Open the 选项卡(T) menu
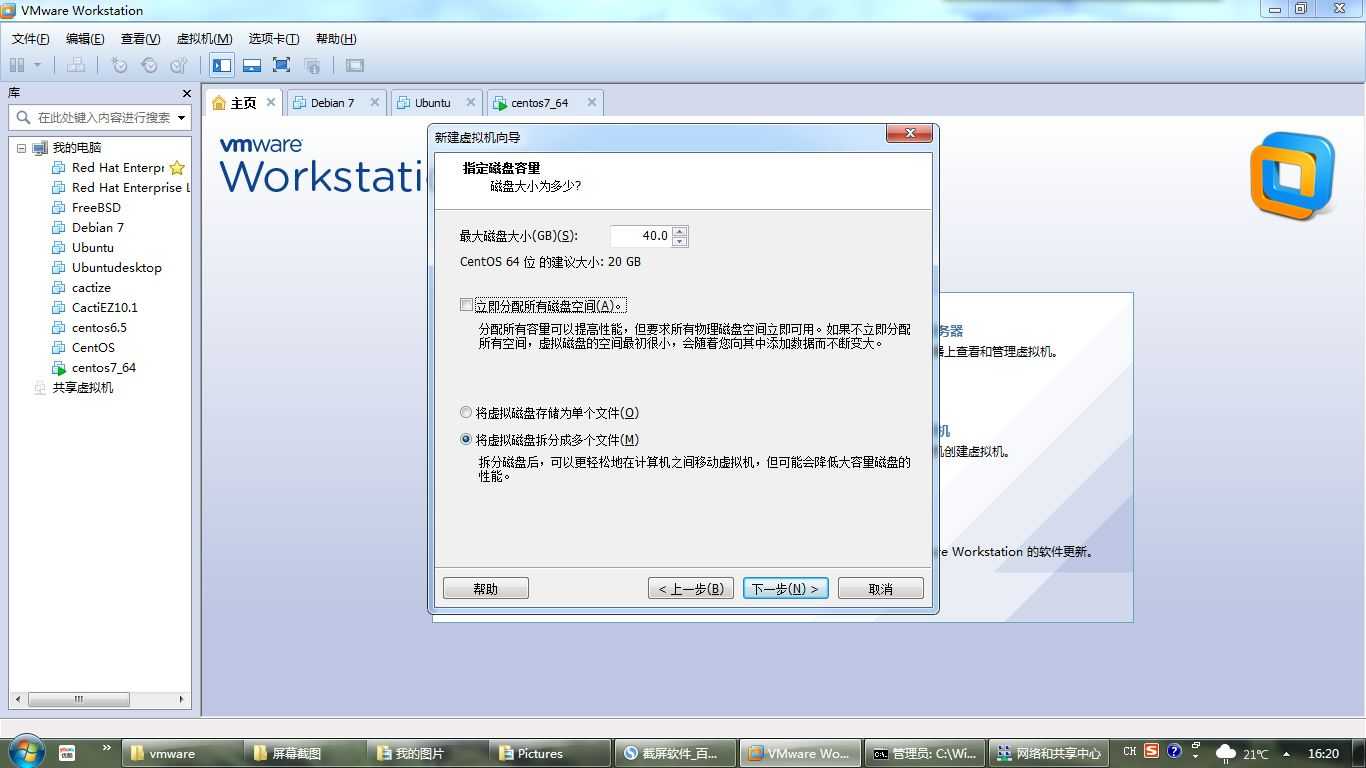The width and height of the screenshot is (1366, 768). 273,38
